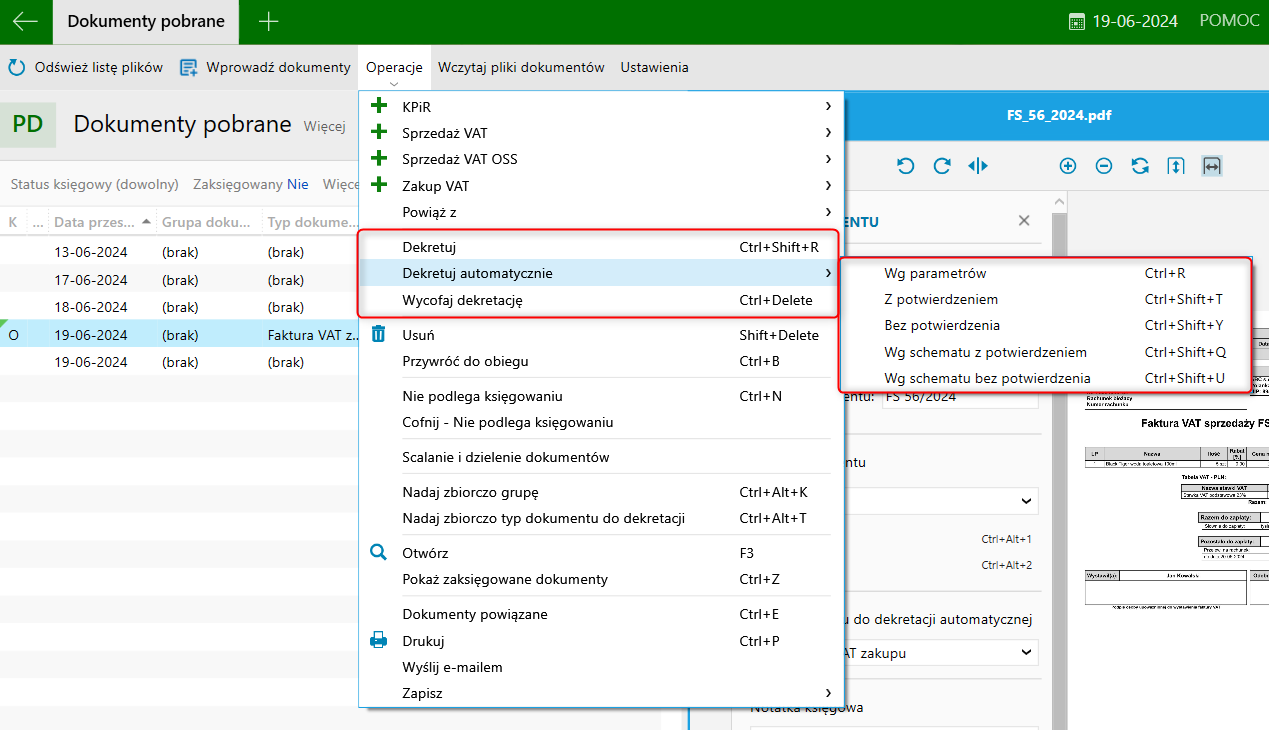Viewport: 1269px width, 730px height.
Task: Expand the Zapisz submenu
Action: [x=600, y=693]
